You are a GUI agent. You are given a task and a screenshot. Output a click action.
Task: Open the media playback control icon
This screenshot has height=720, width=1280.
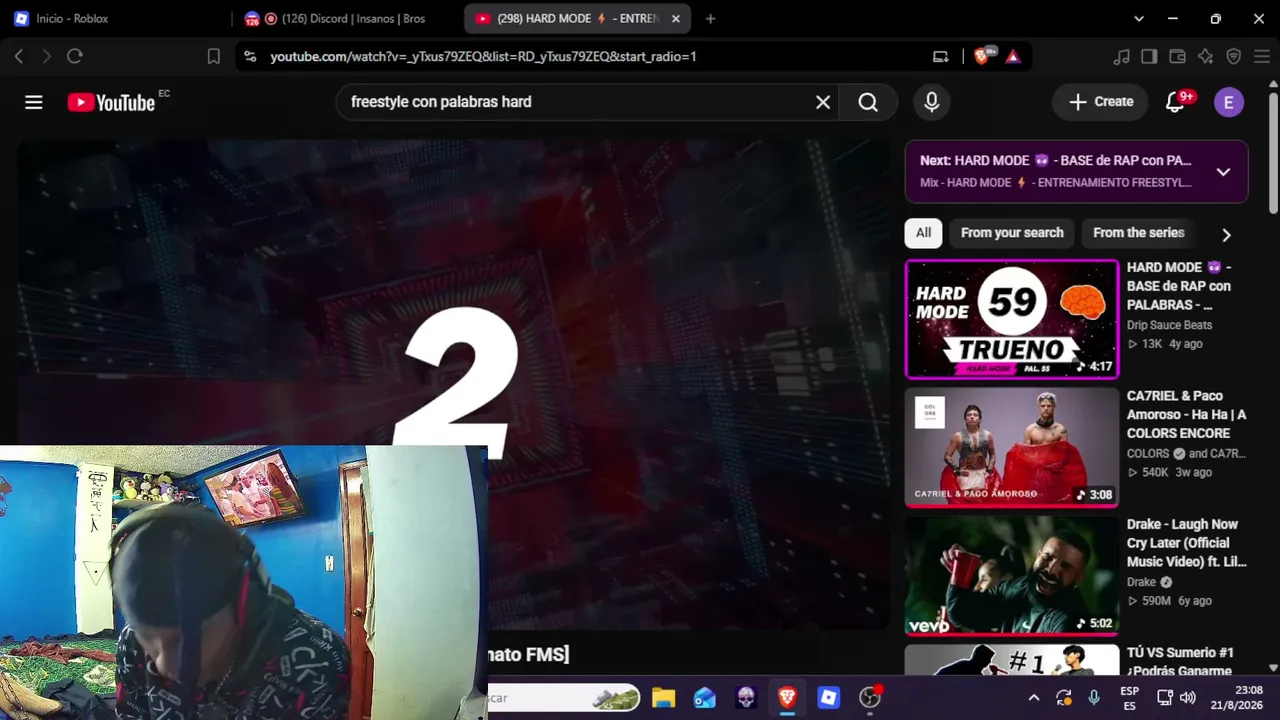1121,57
